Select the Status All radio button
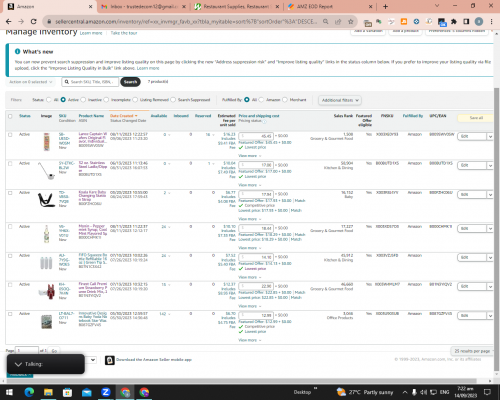 pyautogui.click(x=49, y=100)
